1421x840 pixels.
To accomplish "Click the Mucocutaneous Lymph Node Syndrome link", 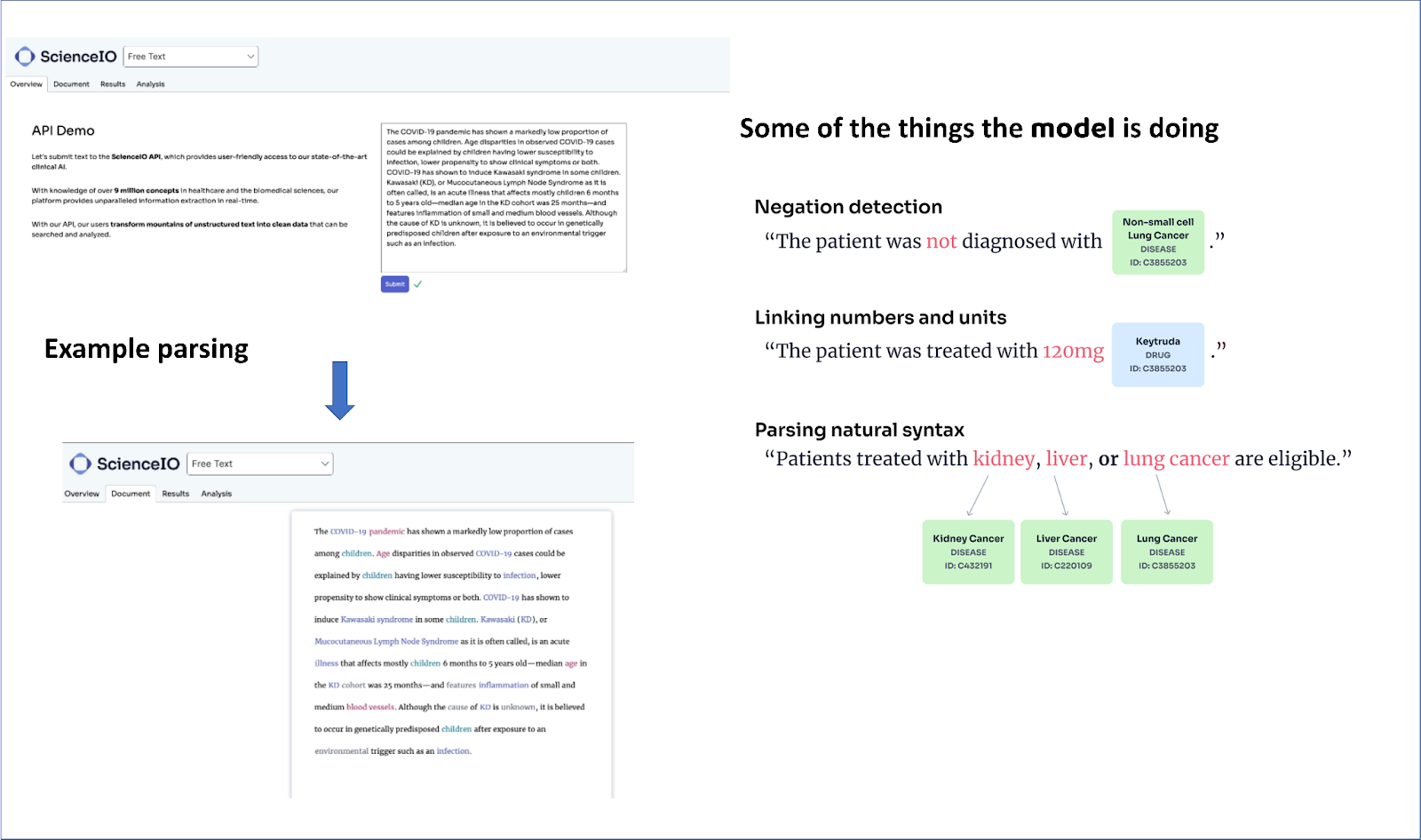I will point(386,641).
